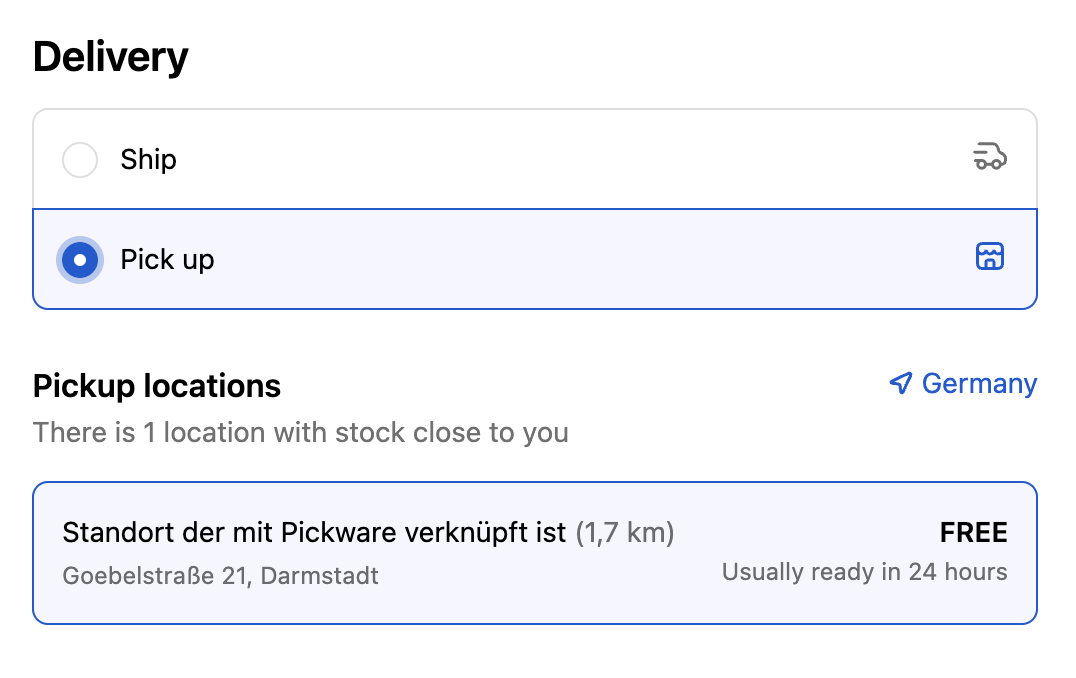Click the FREE price label
Screen dimensions: 1076x678
click(973, 533)
